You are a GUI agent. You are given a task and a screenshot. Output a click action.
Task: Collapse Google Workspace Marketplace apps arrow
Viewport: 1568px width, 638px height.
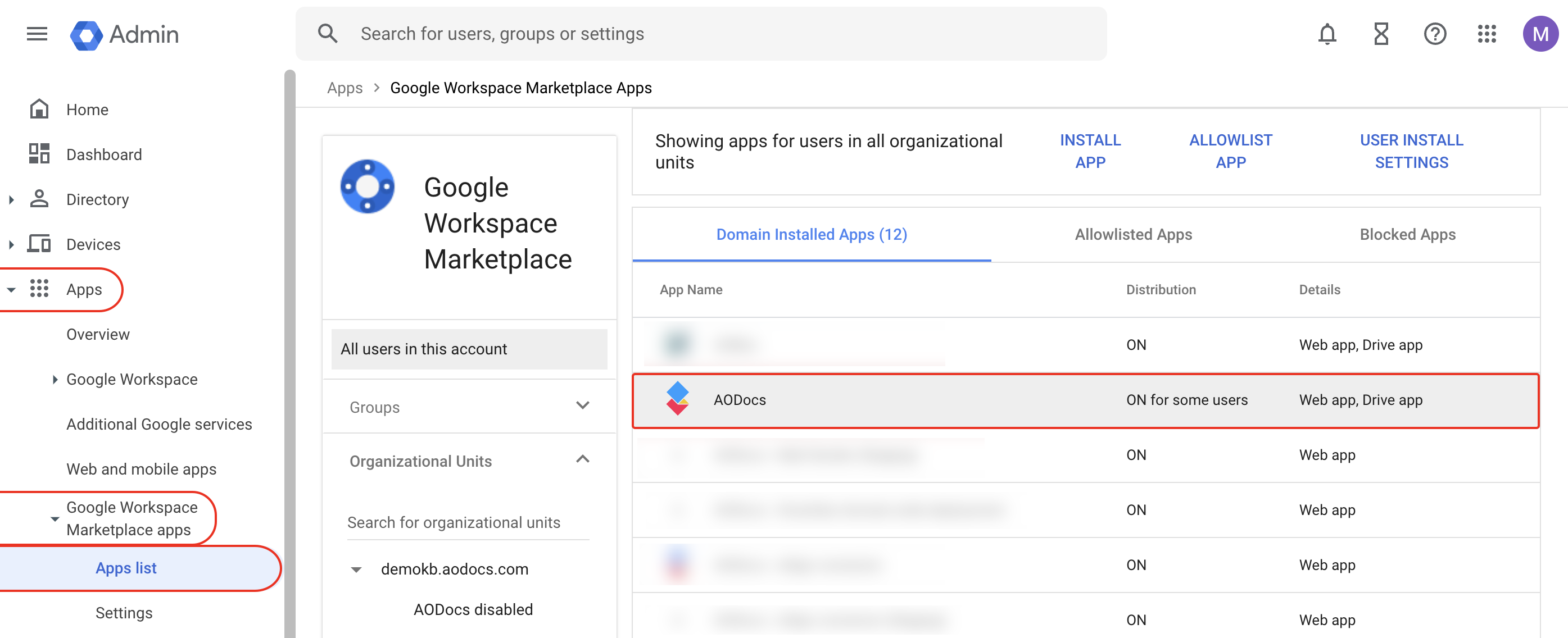(x=55, y=519)
